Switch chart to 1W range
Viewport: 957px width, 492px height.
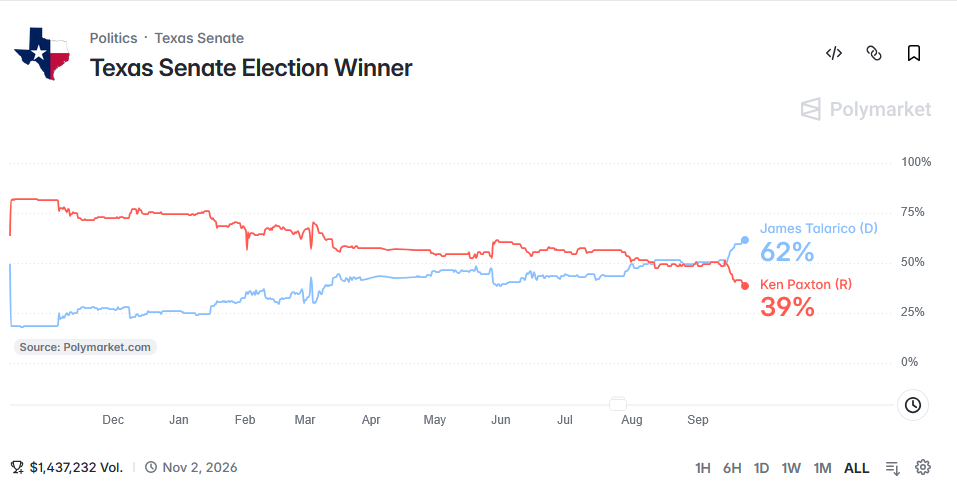pyautogui.click(x=791, y=468)
